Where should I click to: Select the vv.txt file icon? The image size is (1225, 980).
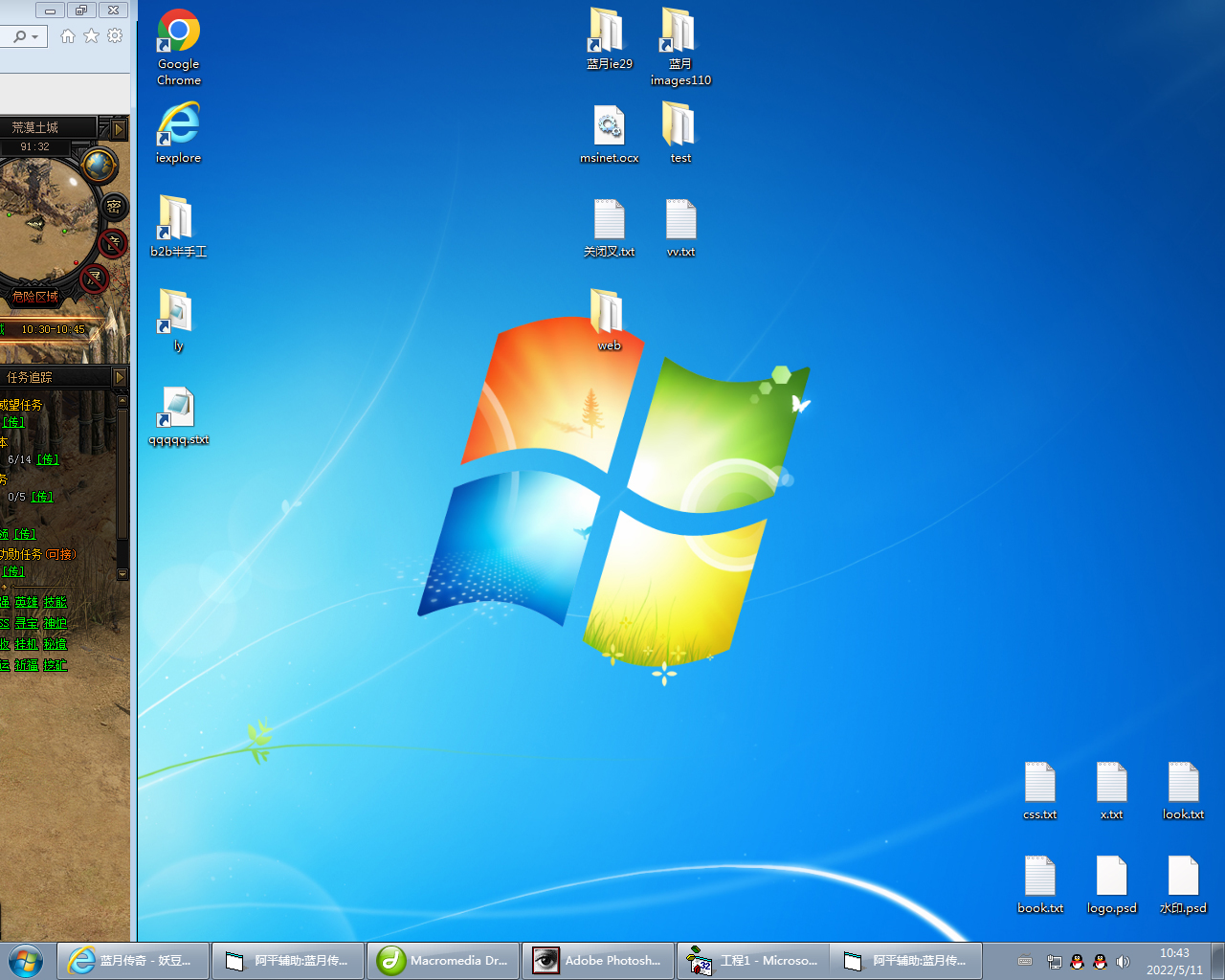pyautogui.click(x=680, y=227)
